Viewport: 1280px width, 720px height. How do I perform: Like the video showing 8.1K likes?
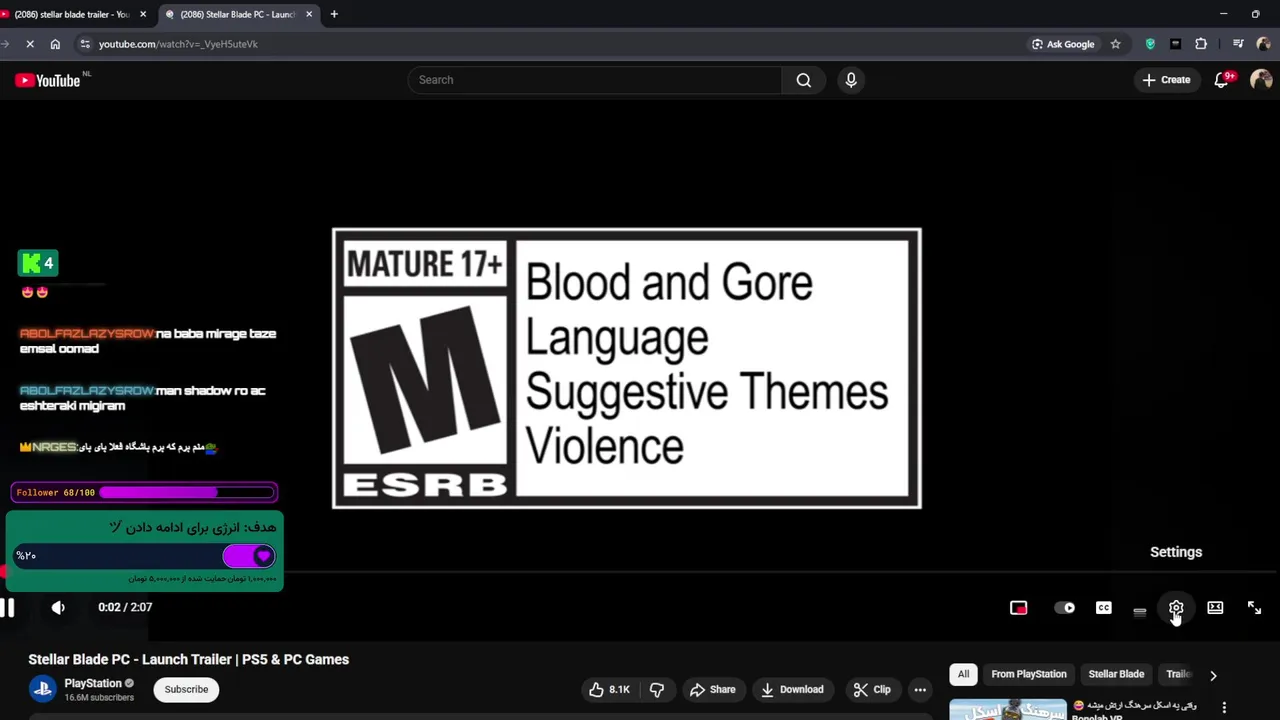pos(609,689)
